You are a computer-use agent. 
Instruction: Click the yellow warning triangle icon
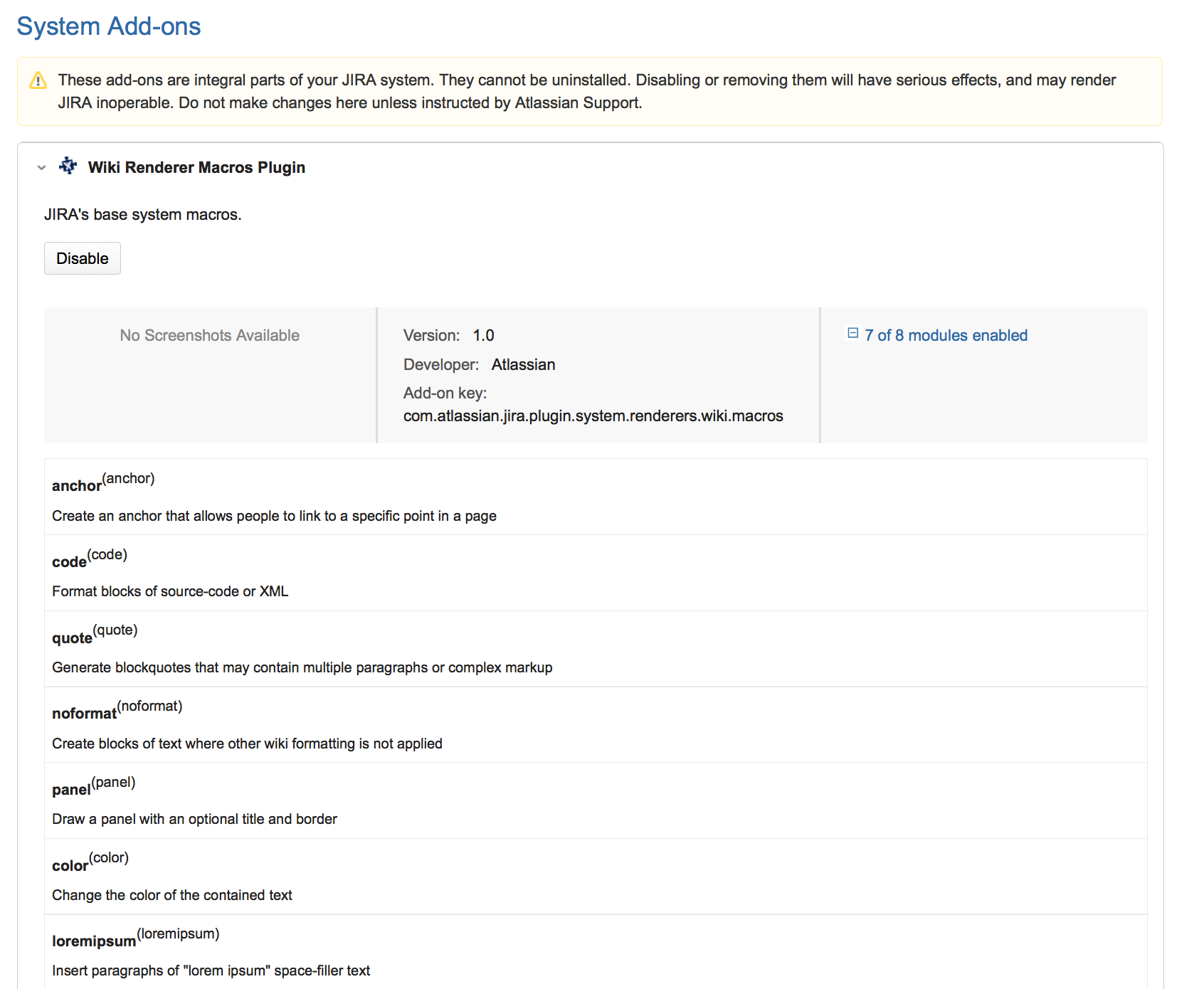click(x=38, y=80)
